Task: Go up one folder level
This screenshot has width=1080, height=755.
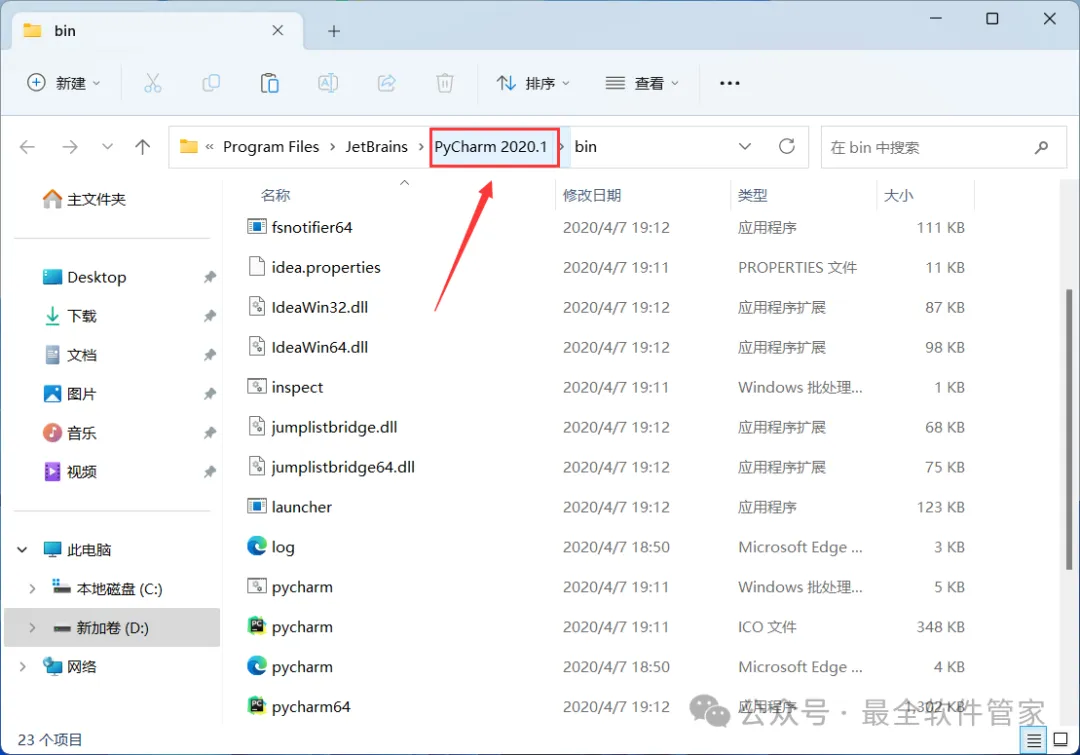Action: coord(143,147)
